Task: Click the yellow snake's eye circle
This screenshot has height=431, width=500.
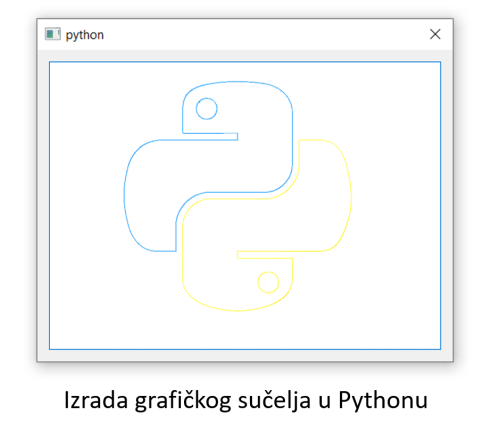Action: coord(268,282)
